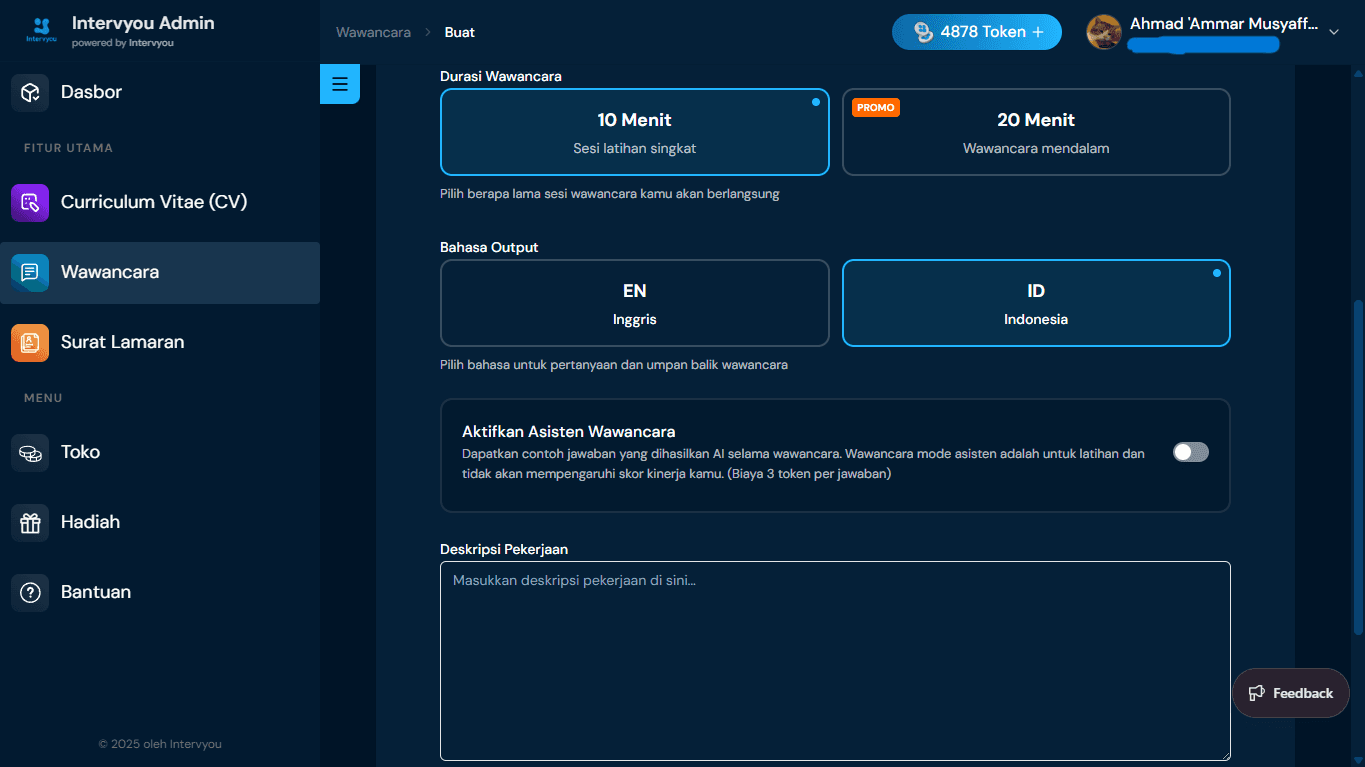1365x767 pixels.
Task: Click into the Deskripsi Pekerjaan text area
Action: (x=835, y=661)
